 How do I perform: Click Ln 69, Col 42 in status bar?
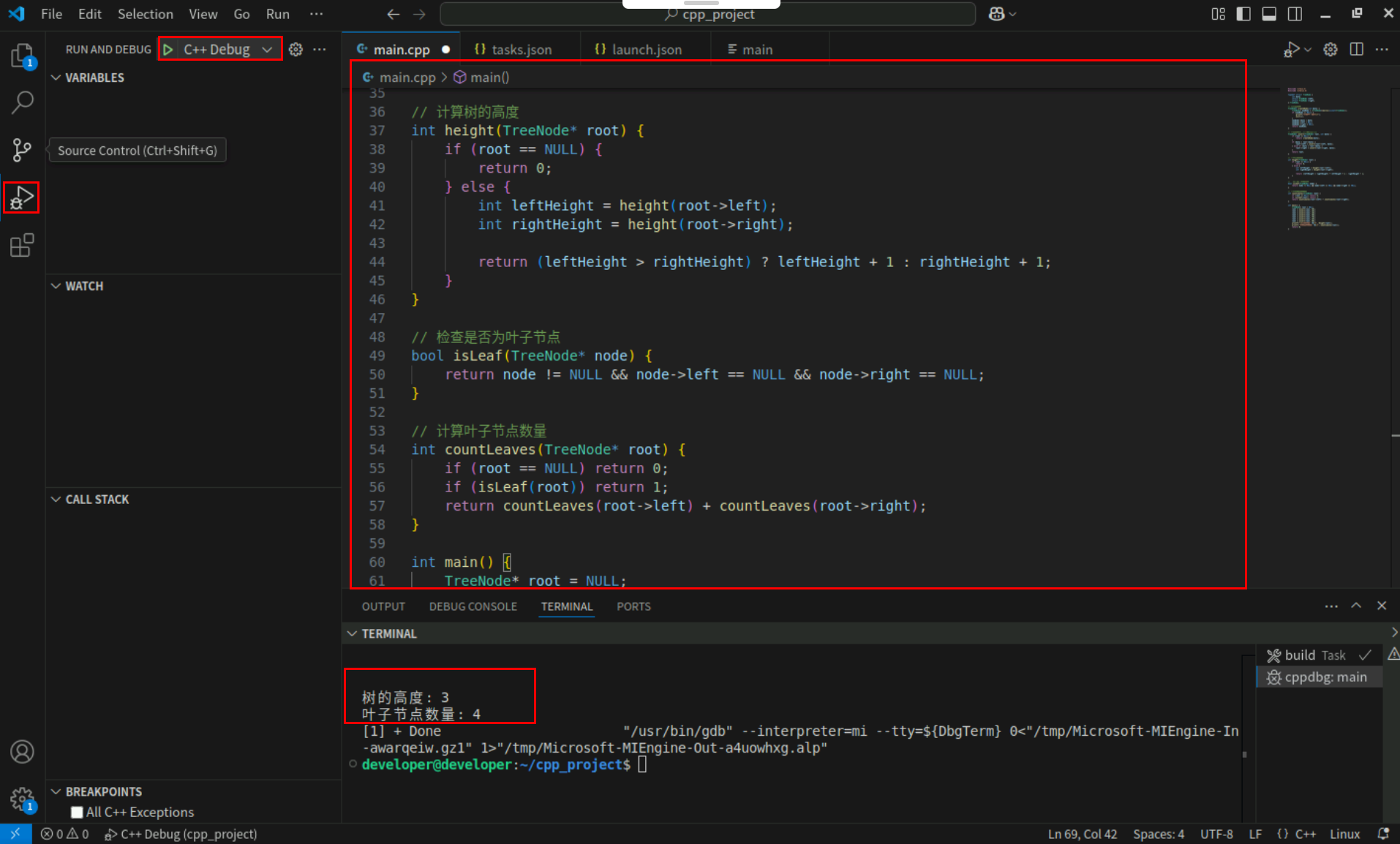tap(1082, 834)
